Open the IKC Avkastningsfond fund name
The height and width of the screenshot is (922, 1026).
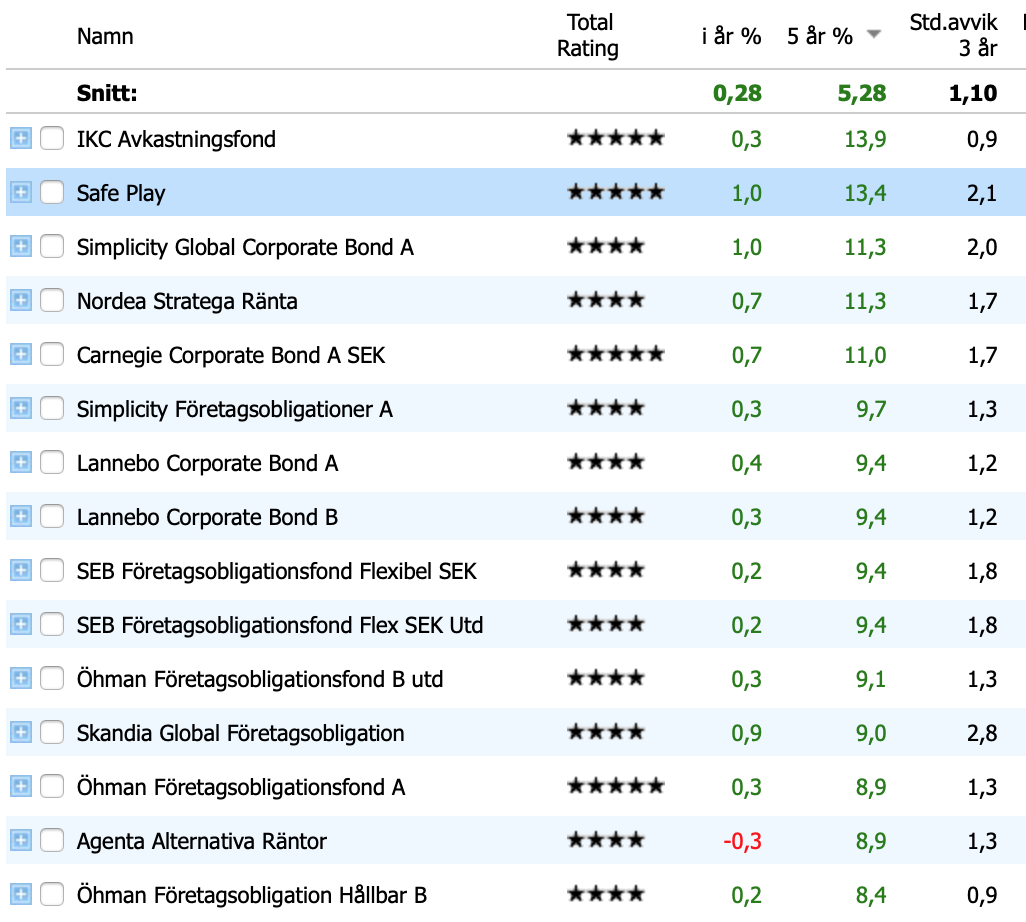coord(176,139)
